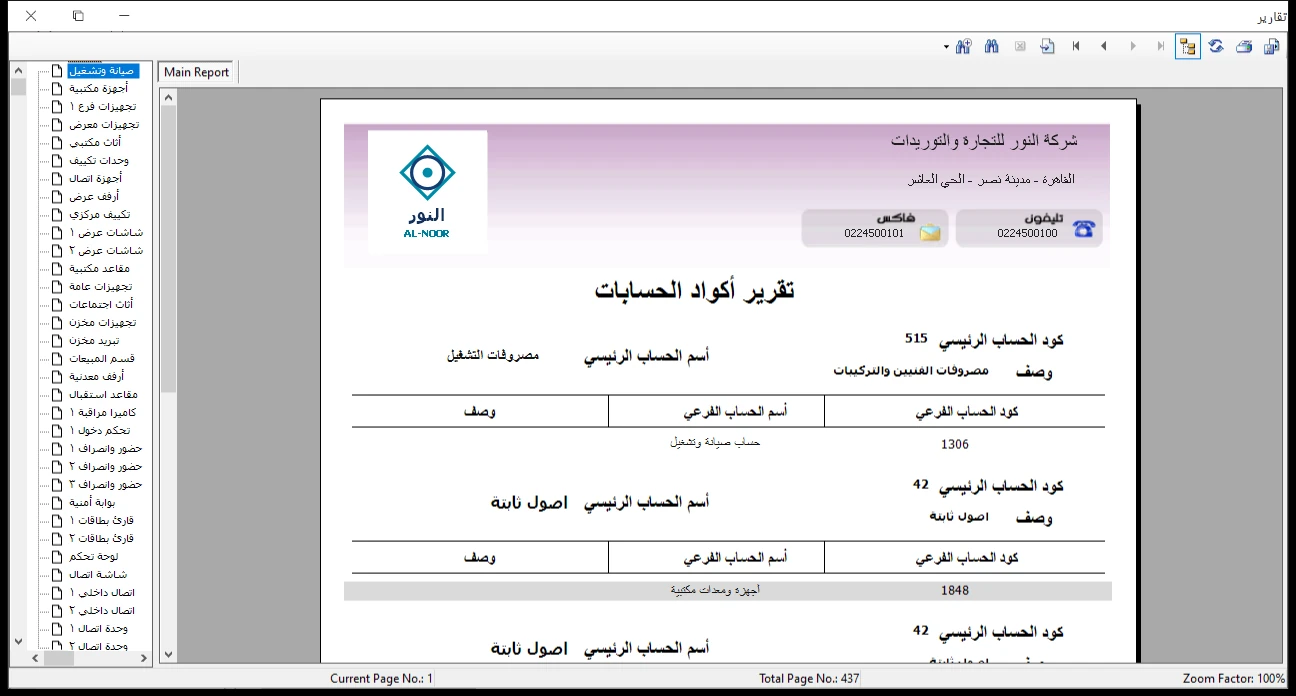Viewport: 1296px width, 696px height.
Task: Click the page icon beside تجهيزات معرض
Action: tap(57, 125)
